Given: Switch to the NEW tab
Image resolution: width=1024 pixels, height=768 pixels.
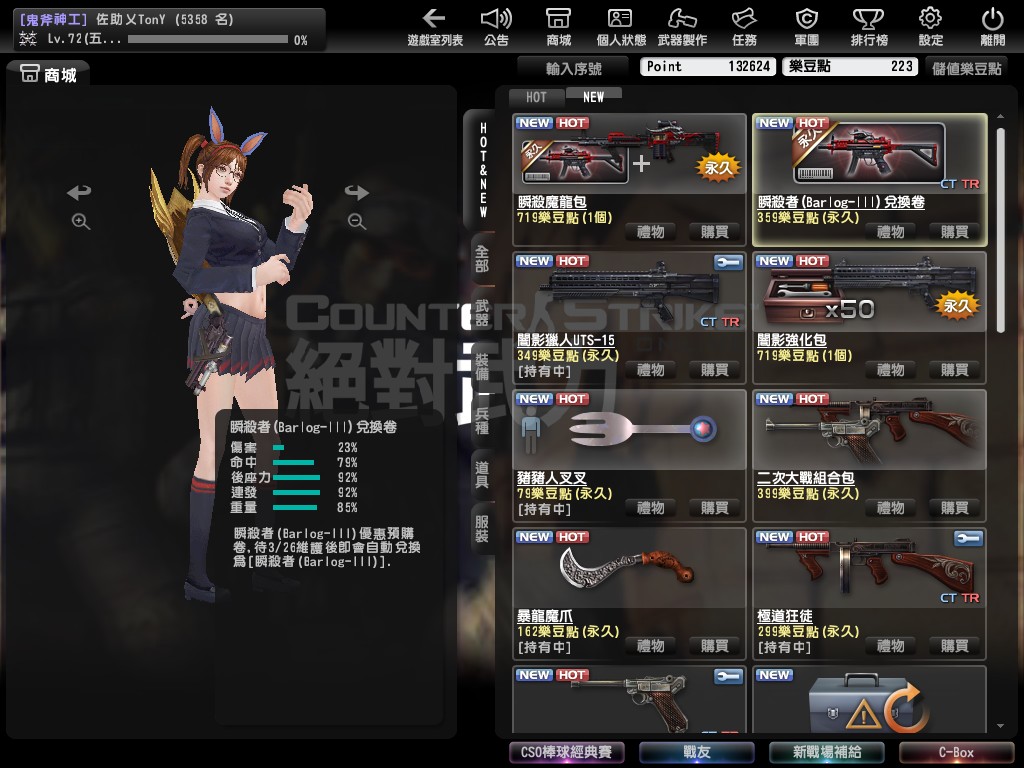Looking at the screenshot, I should [x=593, y=97].
